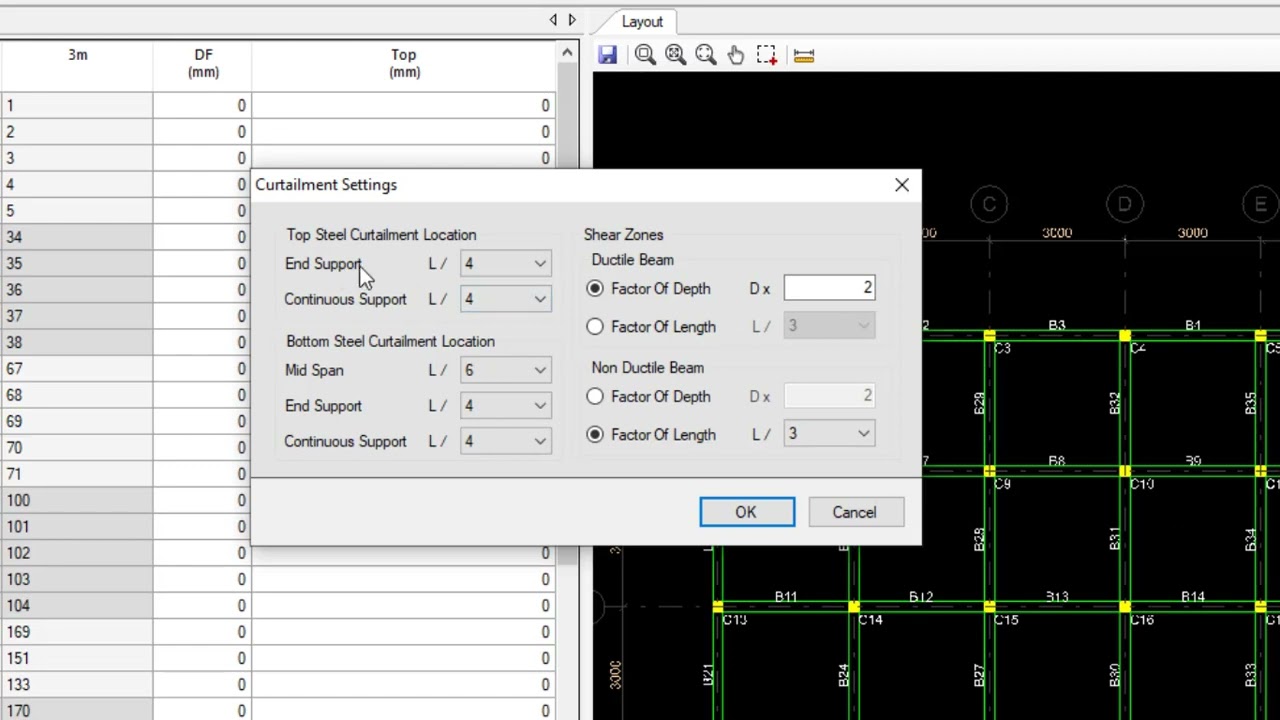
Task: Open Bottom Steel Continuous Support dropdown
Action: [506, 441]
